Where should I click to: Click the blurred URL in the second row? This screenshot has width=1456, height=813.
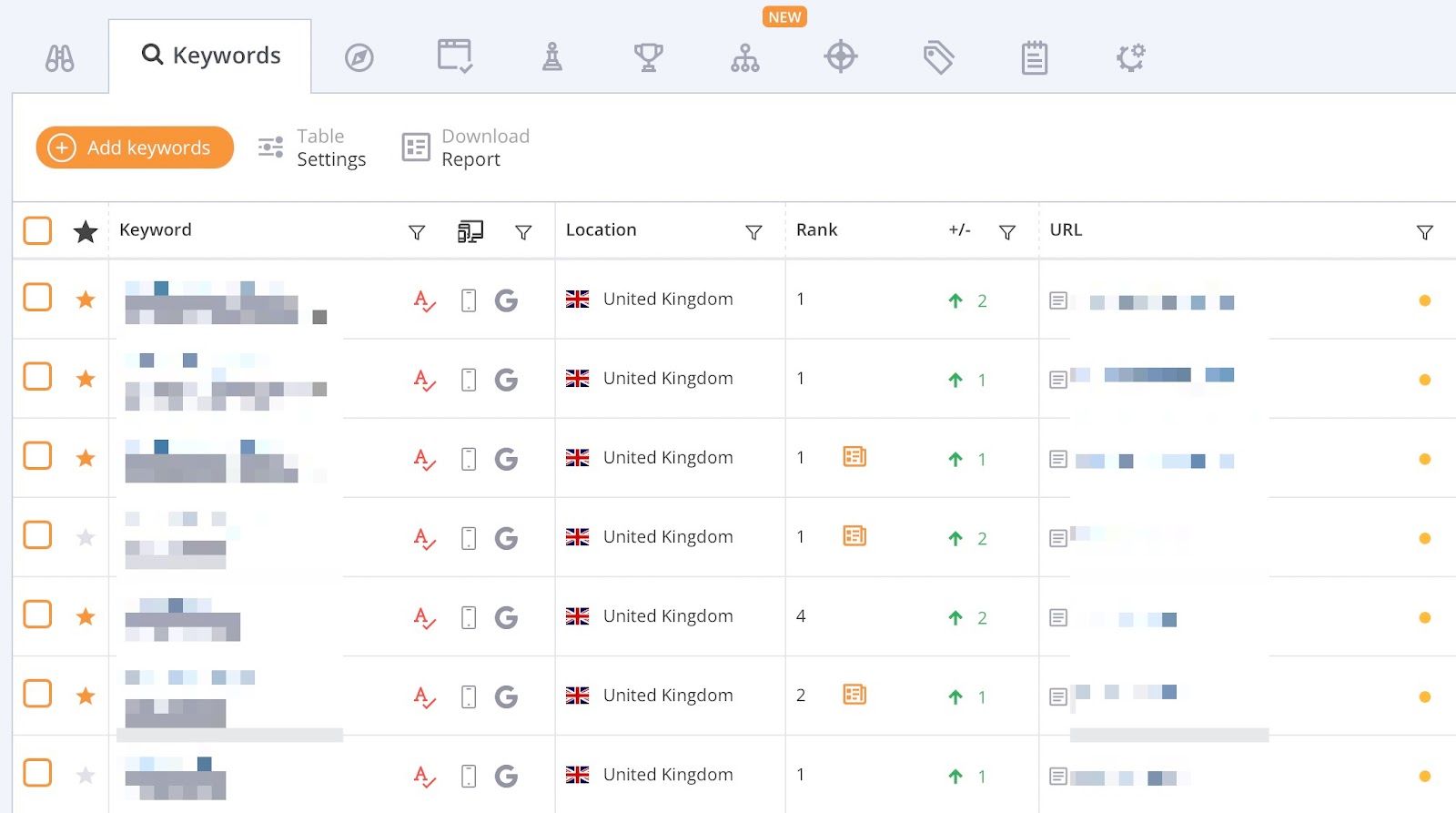pos(1152,375)
